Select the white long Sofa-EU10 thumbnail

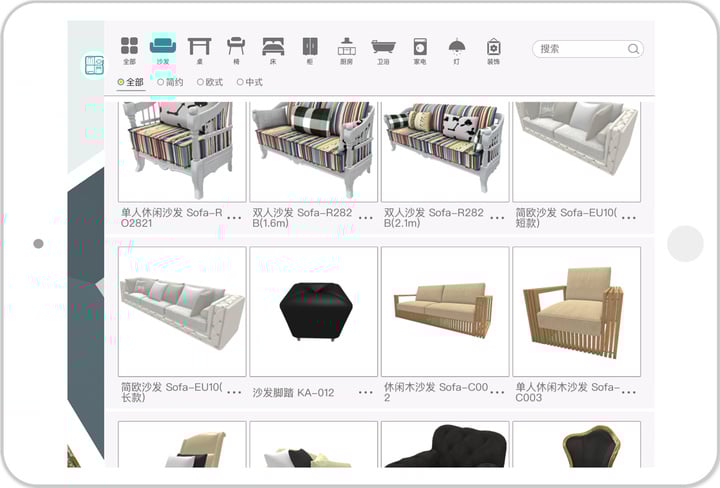(x=182, y=312)
